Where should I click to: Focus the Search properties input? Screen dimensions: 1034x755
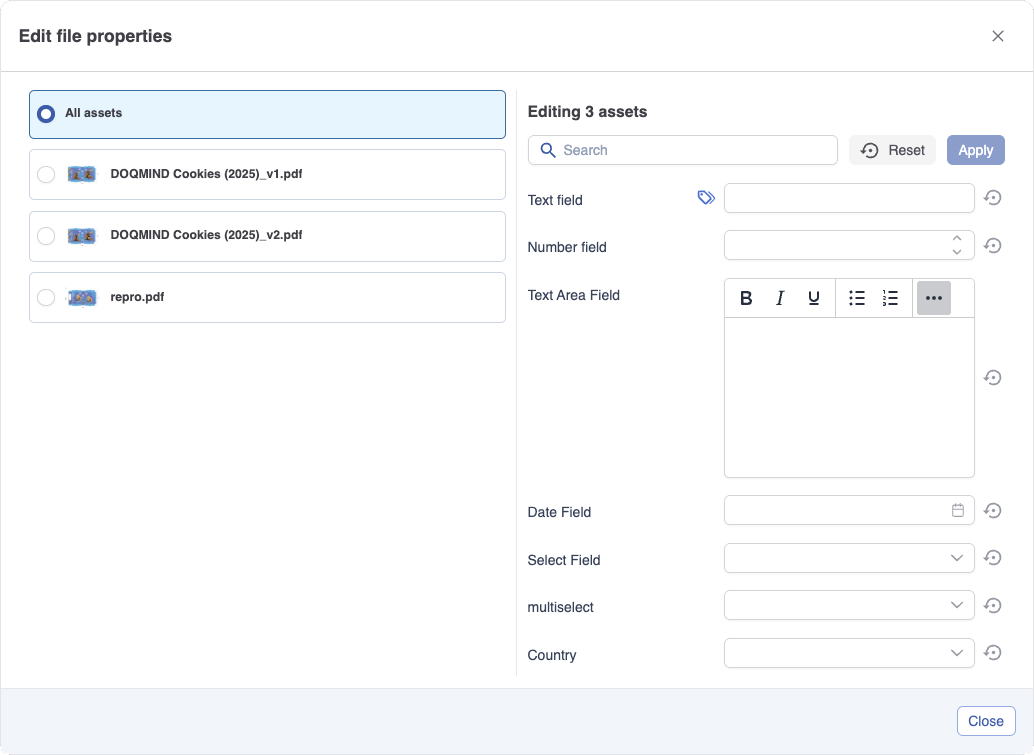pos(683,150)
